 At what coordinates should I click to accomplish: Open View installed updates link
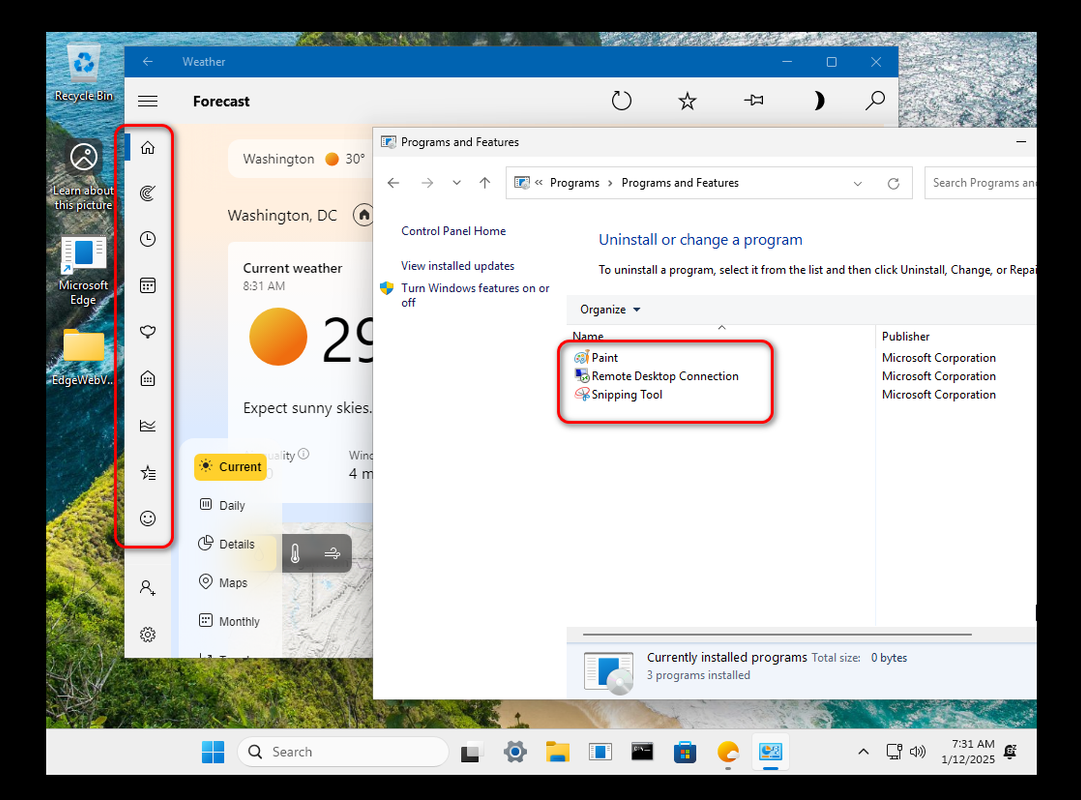[x=458, y=266]
